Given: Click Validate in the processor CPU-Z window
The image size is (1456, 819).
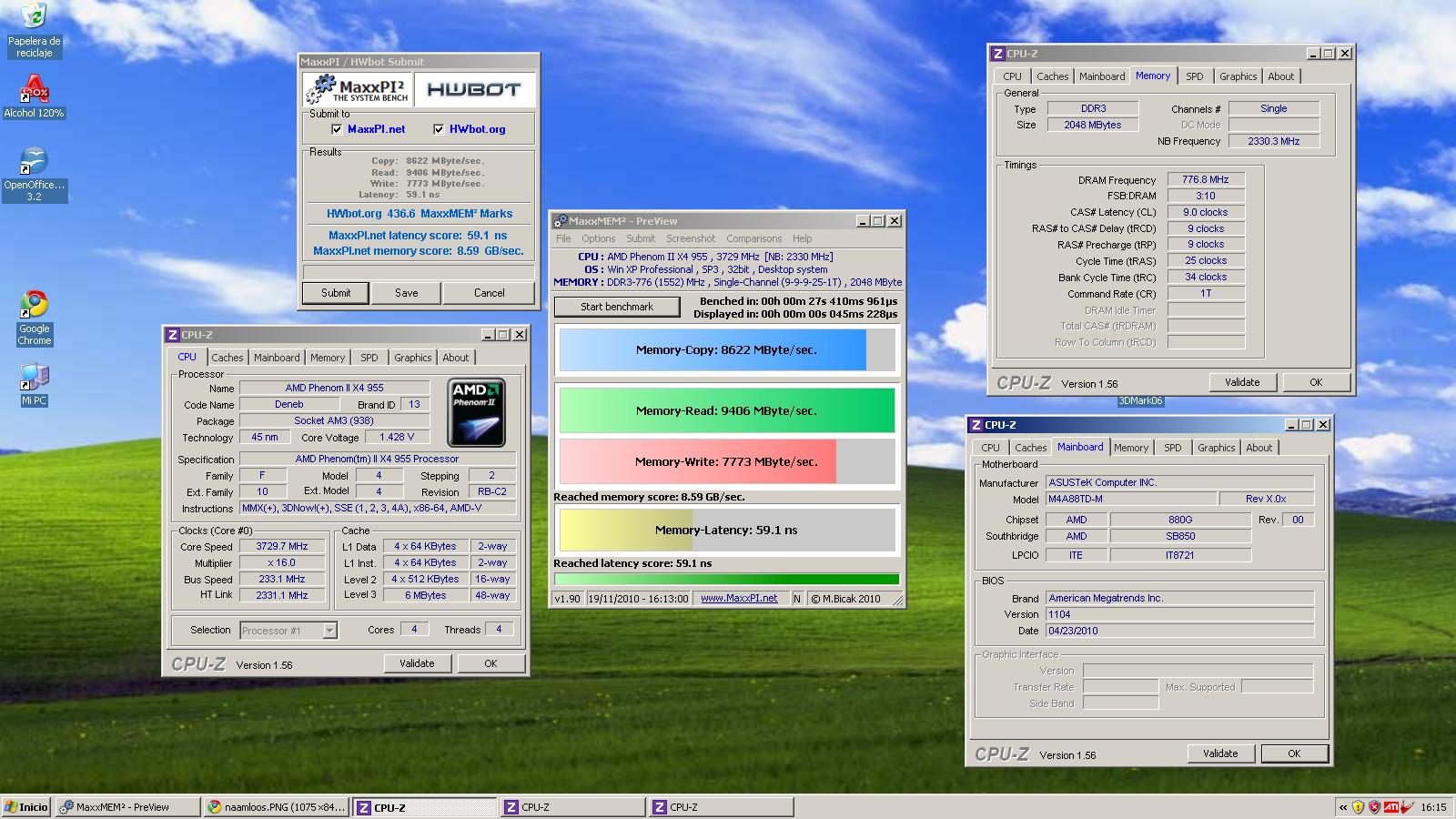Looking at the screenshot, I should point(417,663).
